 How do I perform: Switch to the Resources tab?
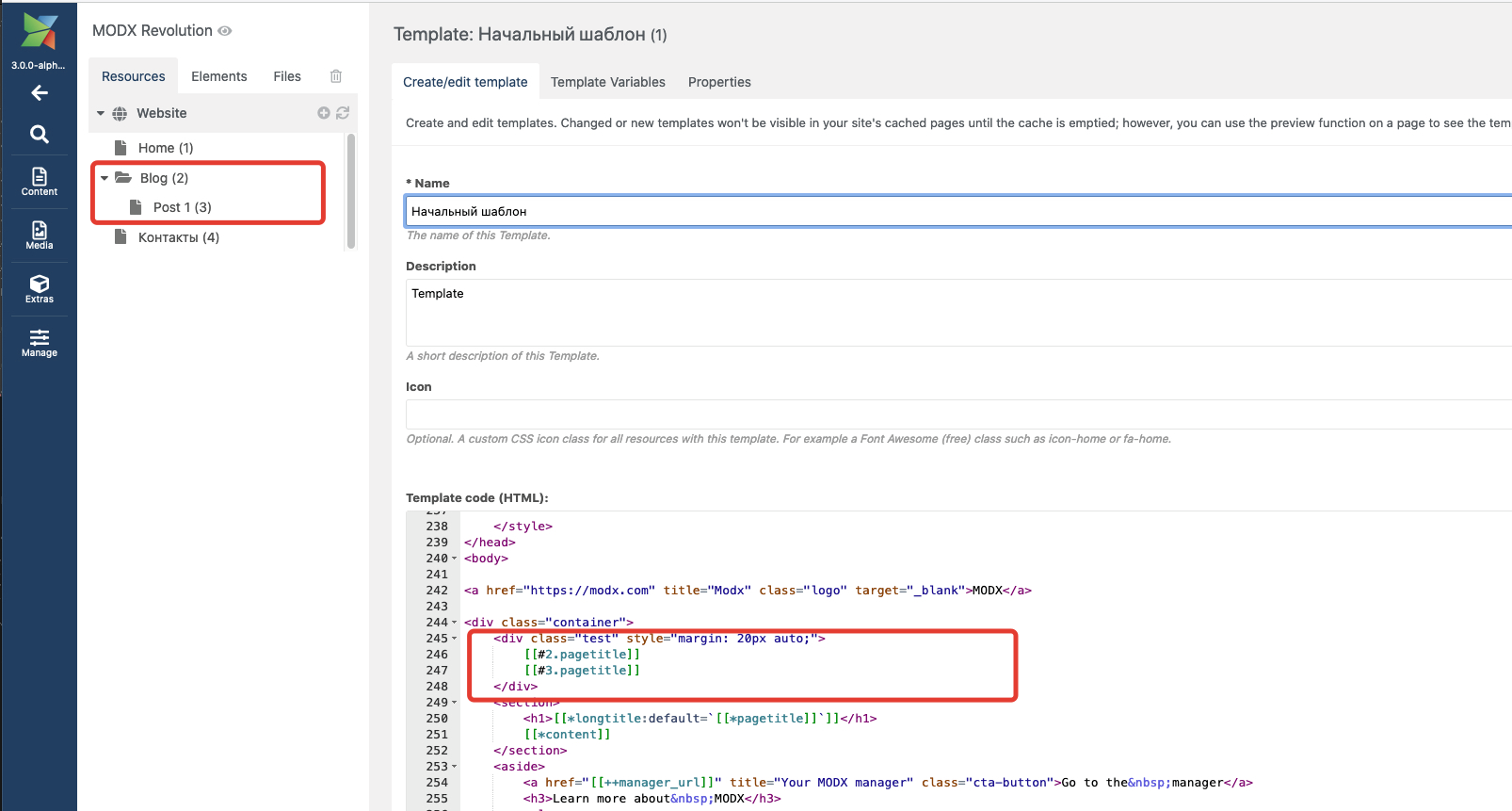(x=134, y=76)
